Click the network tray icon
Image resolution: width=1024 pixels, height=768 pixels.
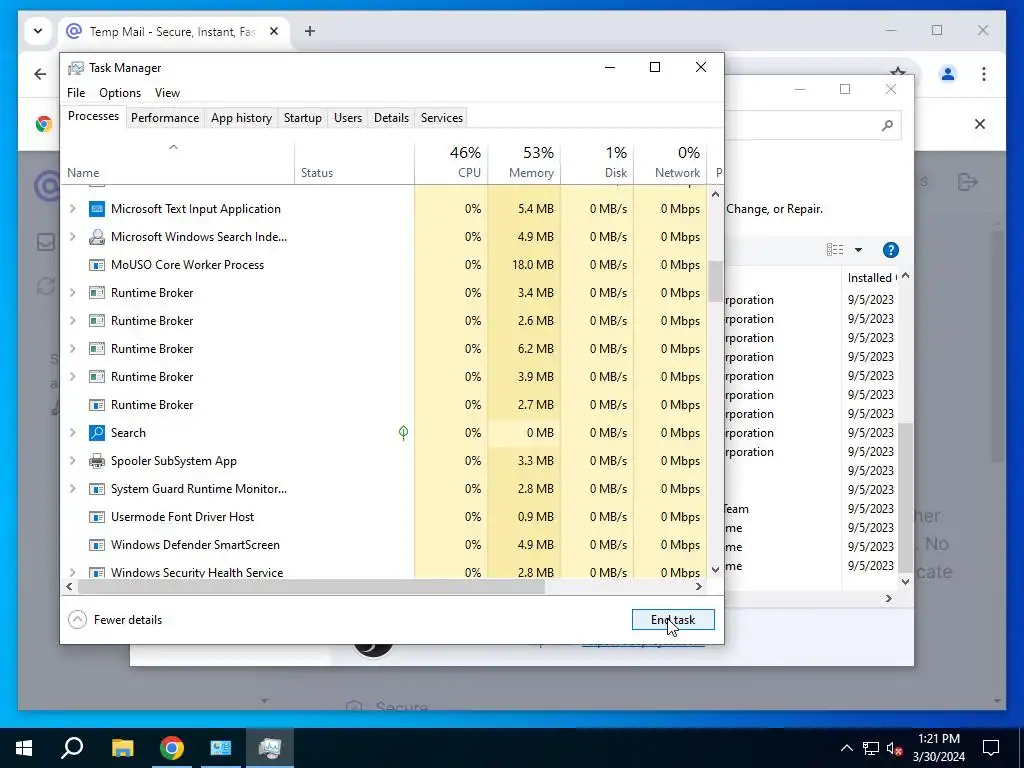pos(871,748)
